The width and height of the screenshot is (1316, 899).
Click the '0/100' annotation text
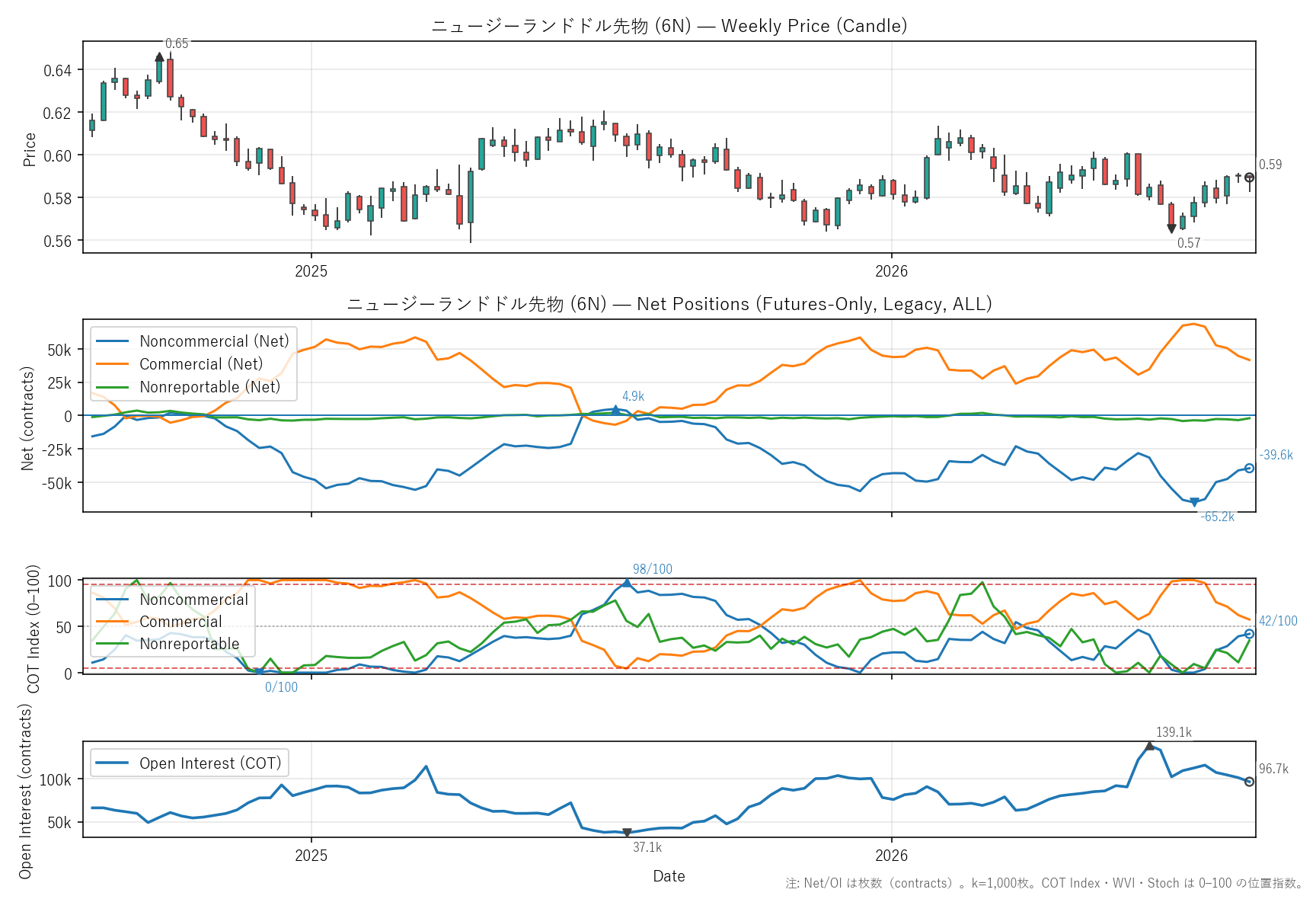[281, 687]
